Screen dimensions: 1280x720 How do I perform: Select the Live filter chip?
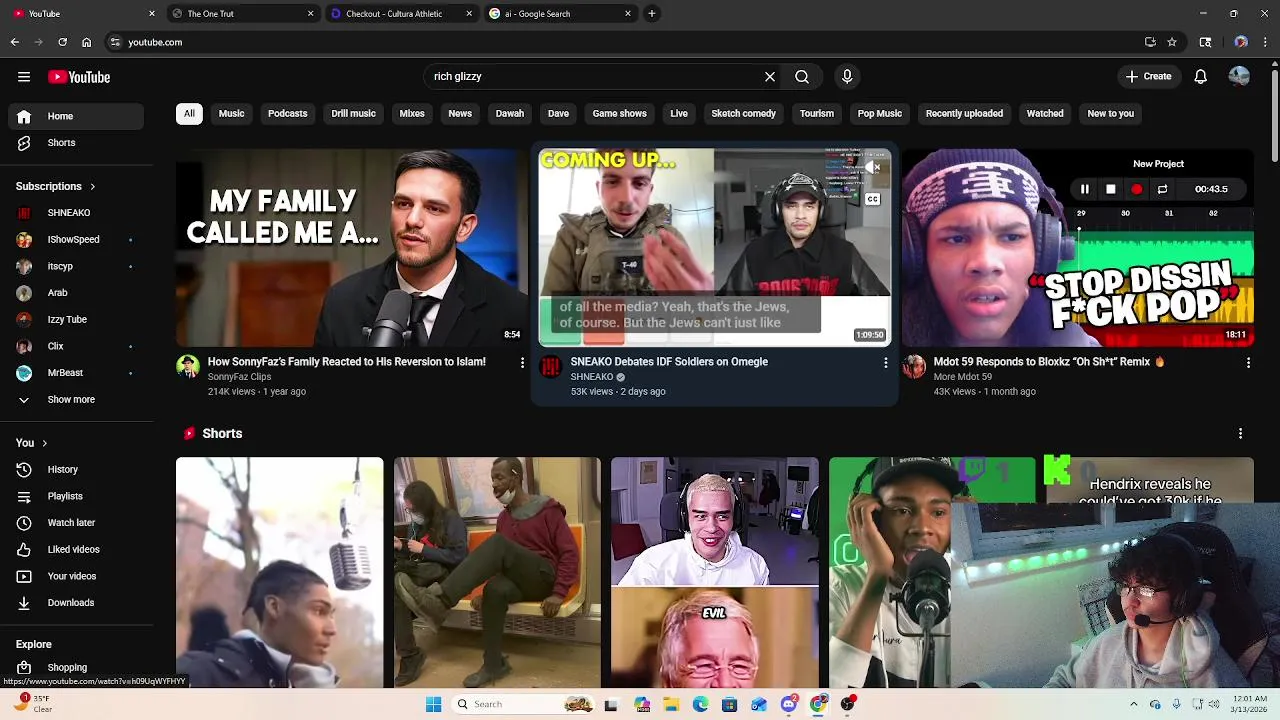coord(679,114)
